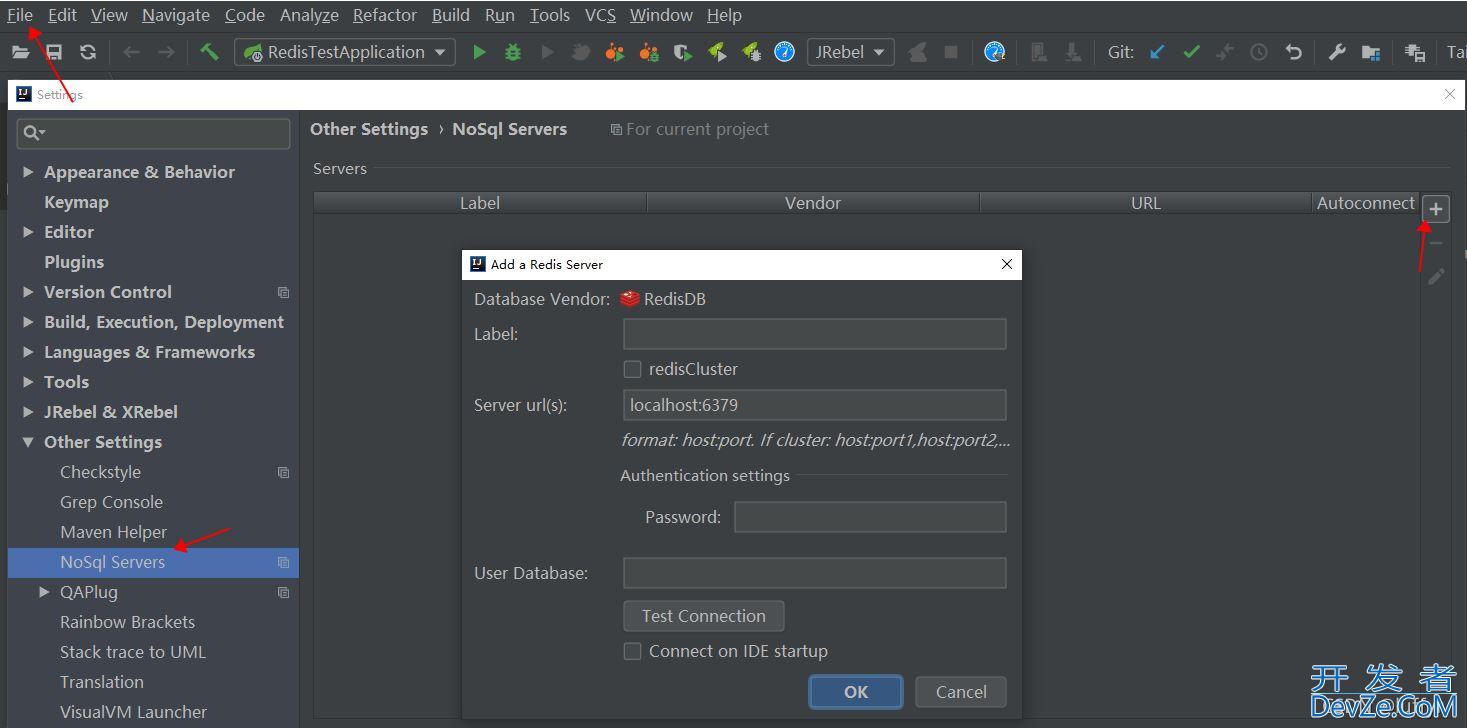Select Translation settings item

[x=102, y=682]
